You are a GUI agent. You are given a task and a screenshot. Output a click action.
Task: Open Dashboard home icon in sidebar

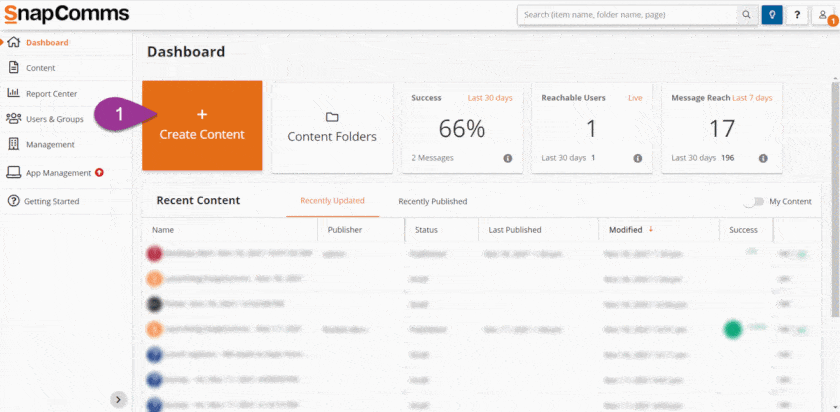coord(14,42)
